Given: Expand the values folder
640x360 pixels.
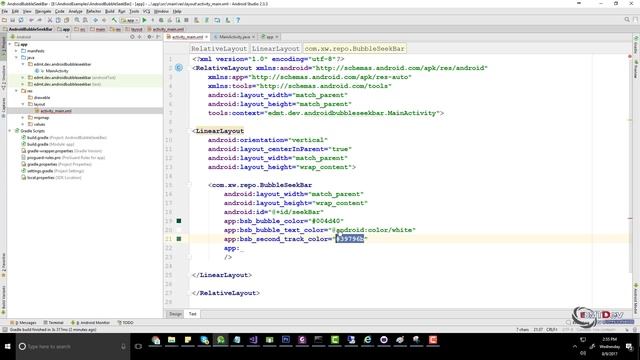Looking at the screenshot, I should [23, 124].
